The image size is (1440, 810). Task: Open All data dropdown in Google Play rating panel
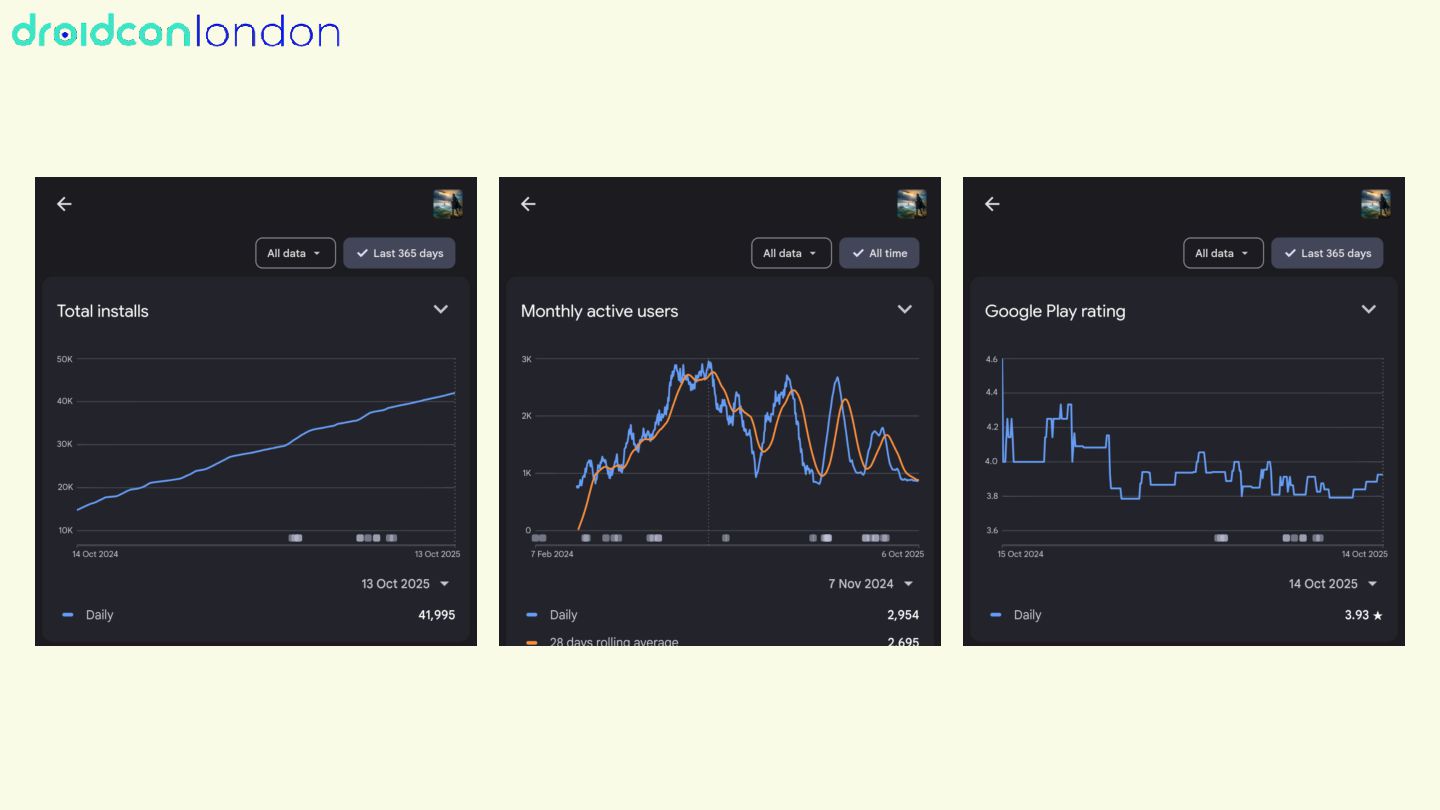tap(1223, 253)
